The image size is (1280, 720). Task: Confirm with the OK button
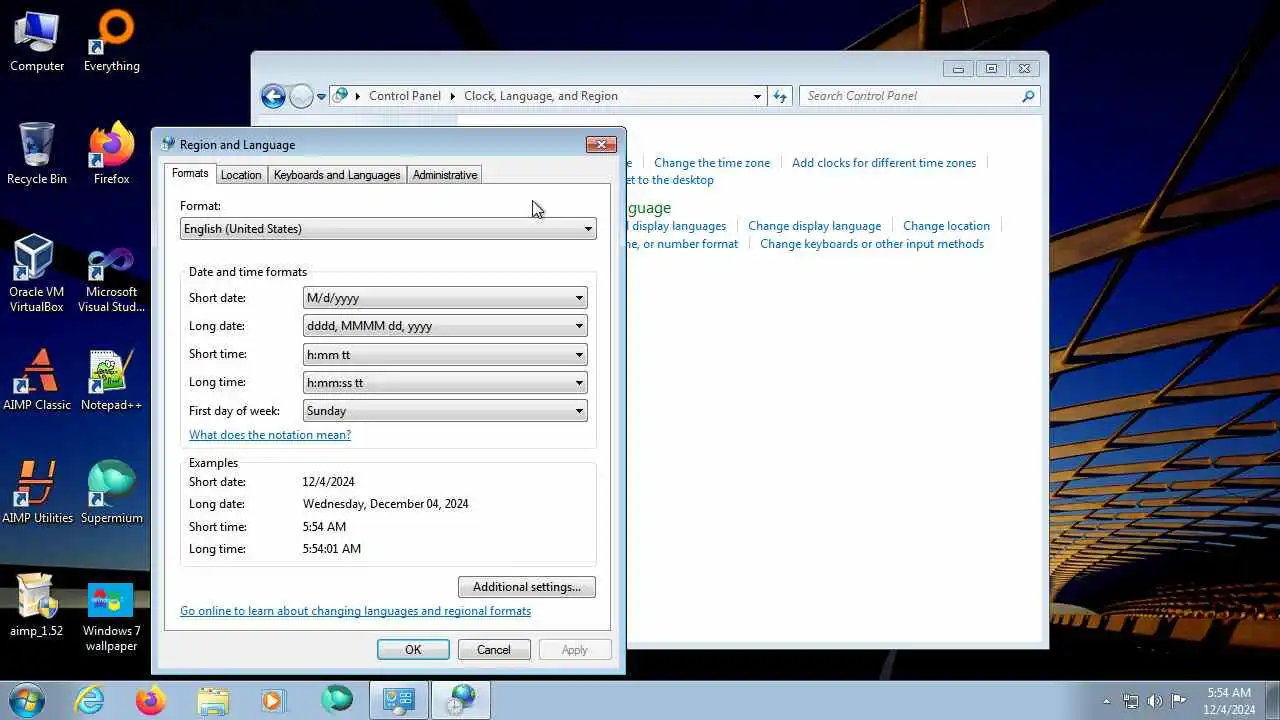[x=413, y=650]
